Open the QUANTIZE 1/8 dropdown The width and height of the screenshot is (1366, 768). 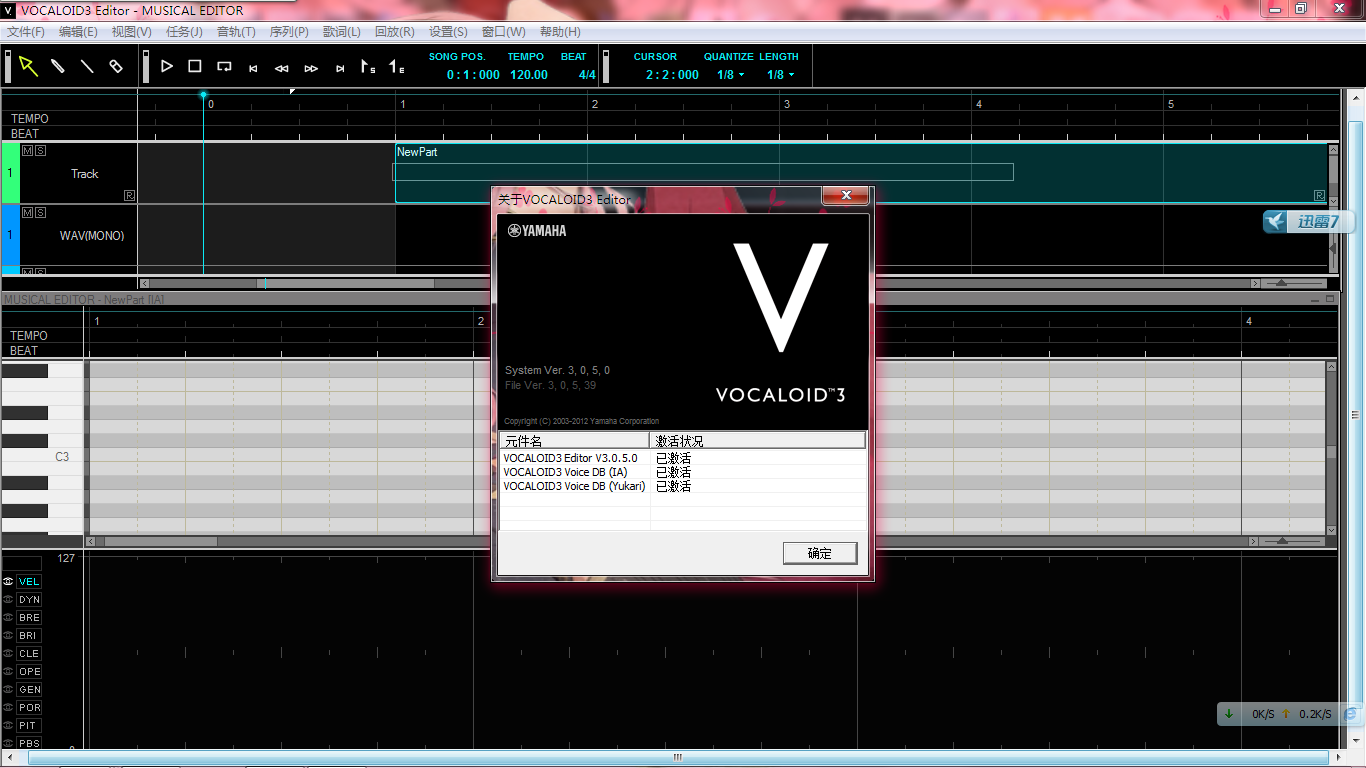click(x=731, y=75)
